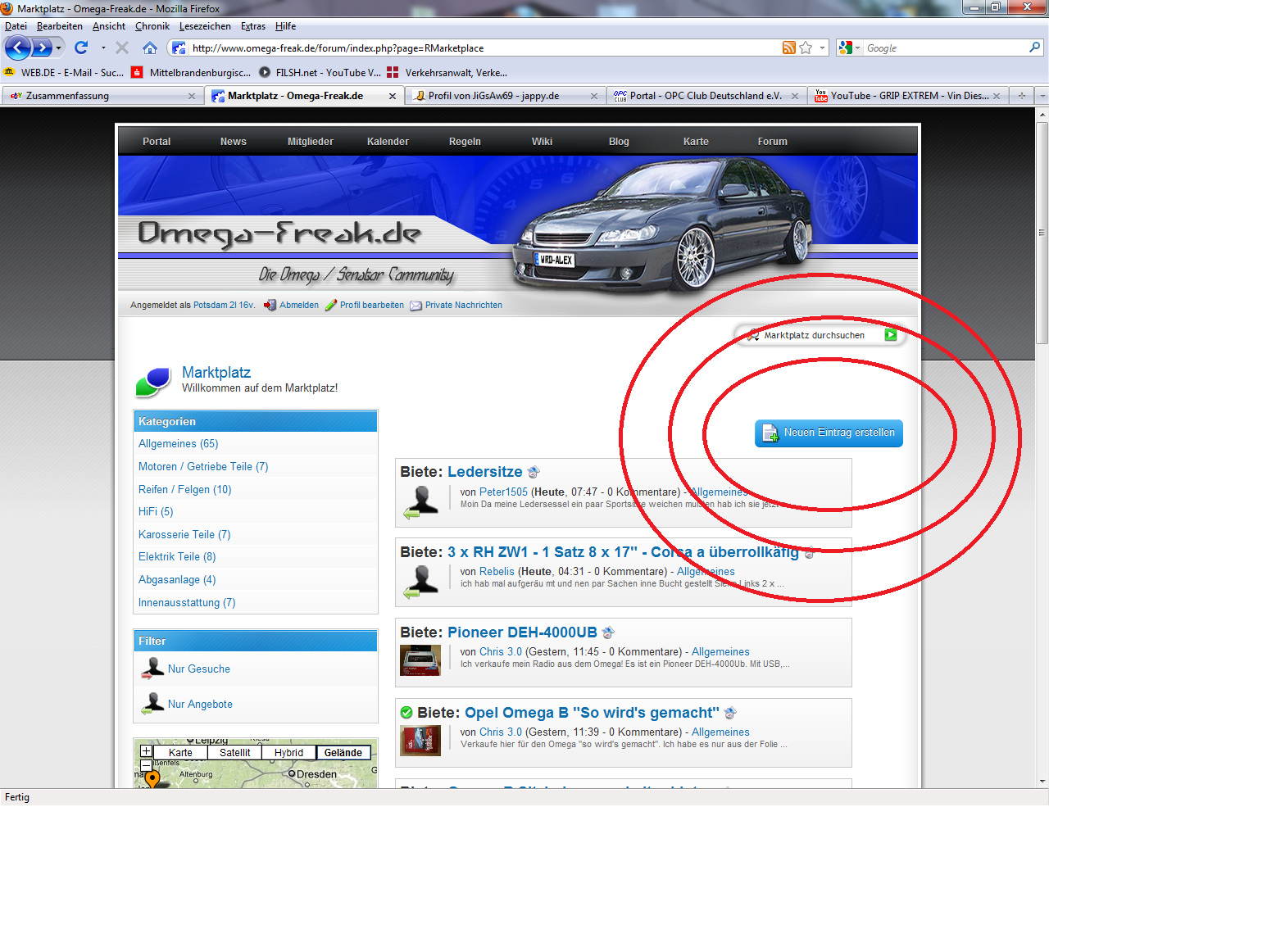Image resolution: width=1267 pixels, height=952 pixels.
Task: Click the avatar of the Ledersitze listing
Action: click(x=421, y=501)
